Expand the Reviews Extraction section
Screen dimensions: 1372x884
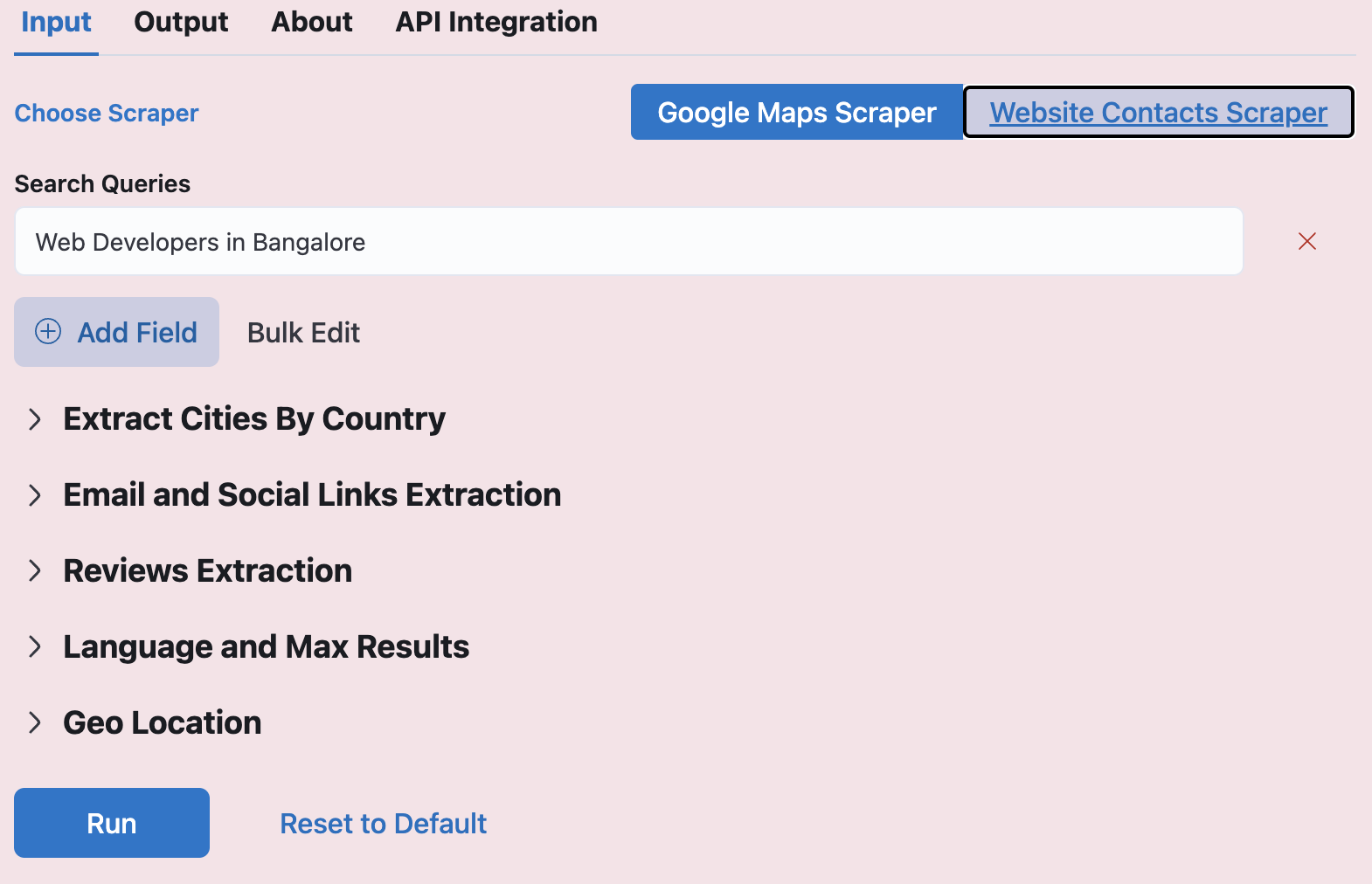click(x=190, y=571)
